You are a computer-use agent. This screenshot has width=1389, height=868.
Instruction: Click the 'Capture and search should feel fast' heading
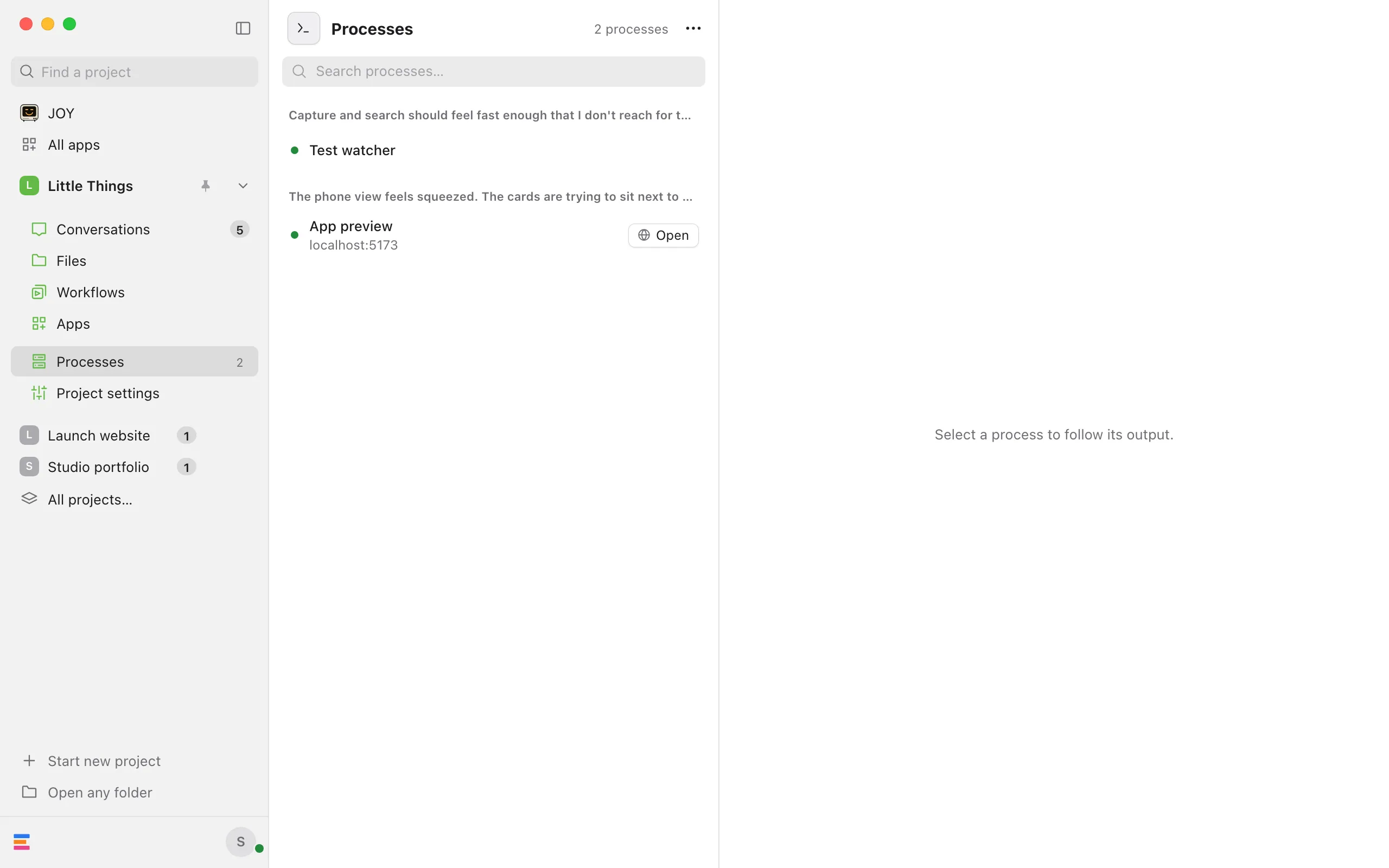click(x=489, y=115)
